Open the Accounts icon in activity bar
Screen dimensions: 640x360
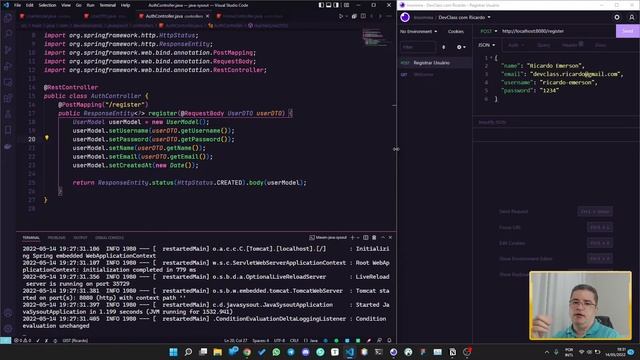8,313
